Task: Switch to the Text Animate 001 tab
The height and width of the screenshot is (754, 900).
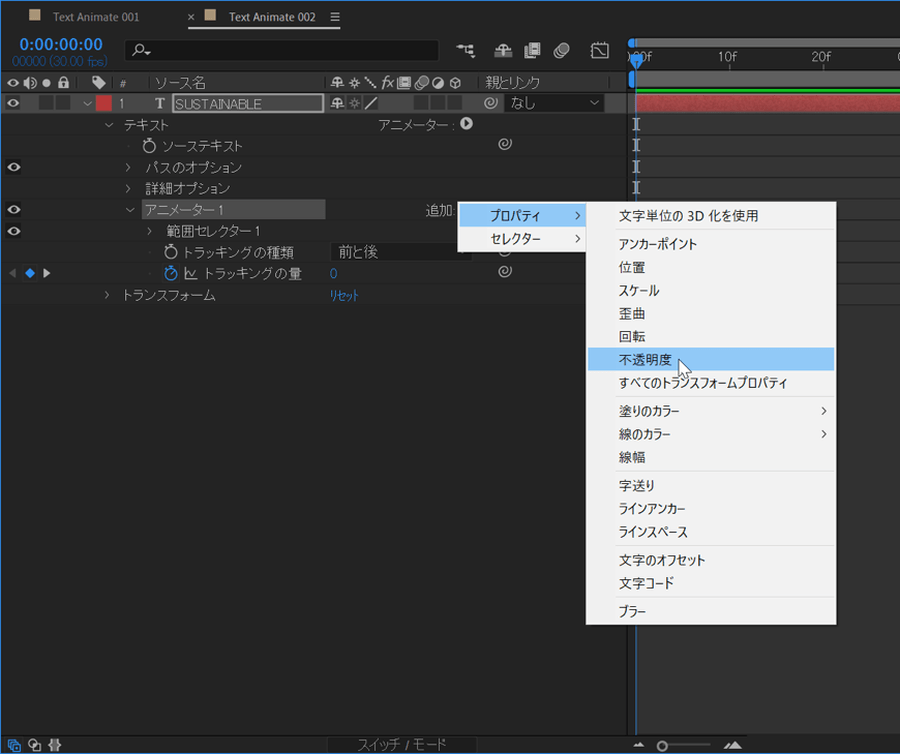Action: [96, 17]
